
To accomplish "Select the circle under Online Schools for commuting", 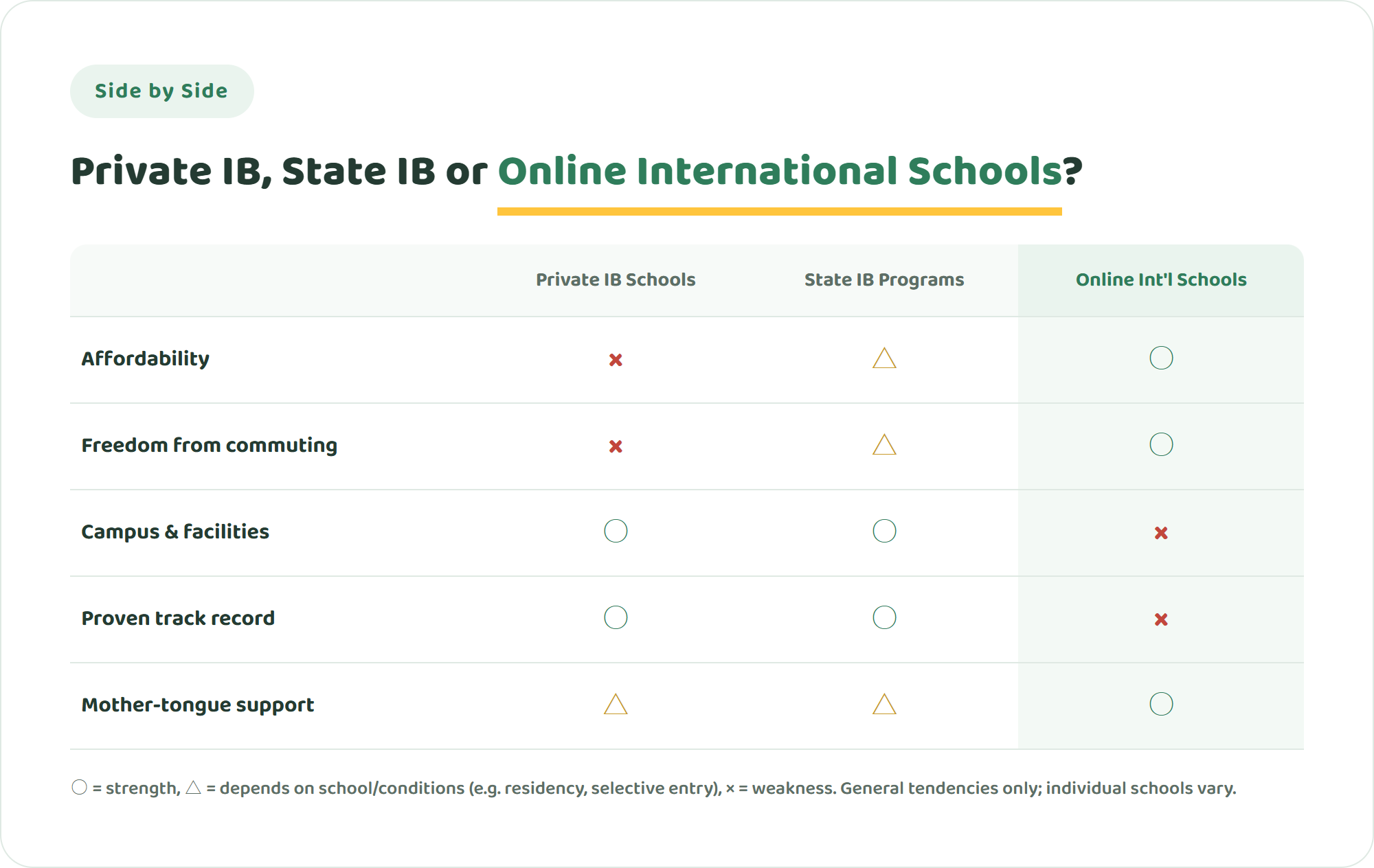I will (x=1161, y=444).
